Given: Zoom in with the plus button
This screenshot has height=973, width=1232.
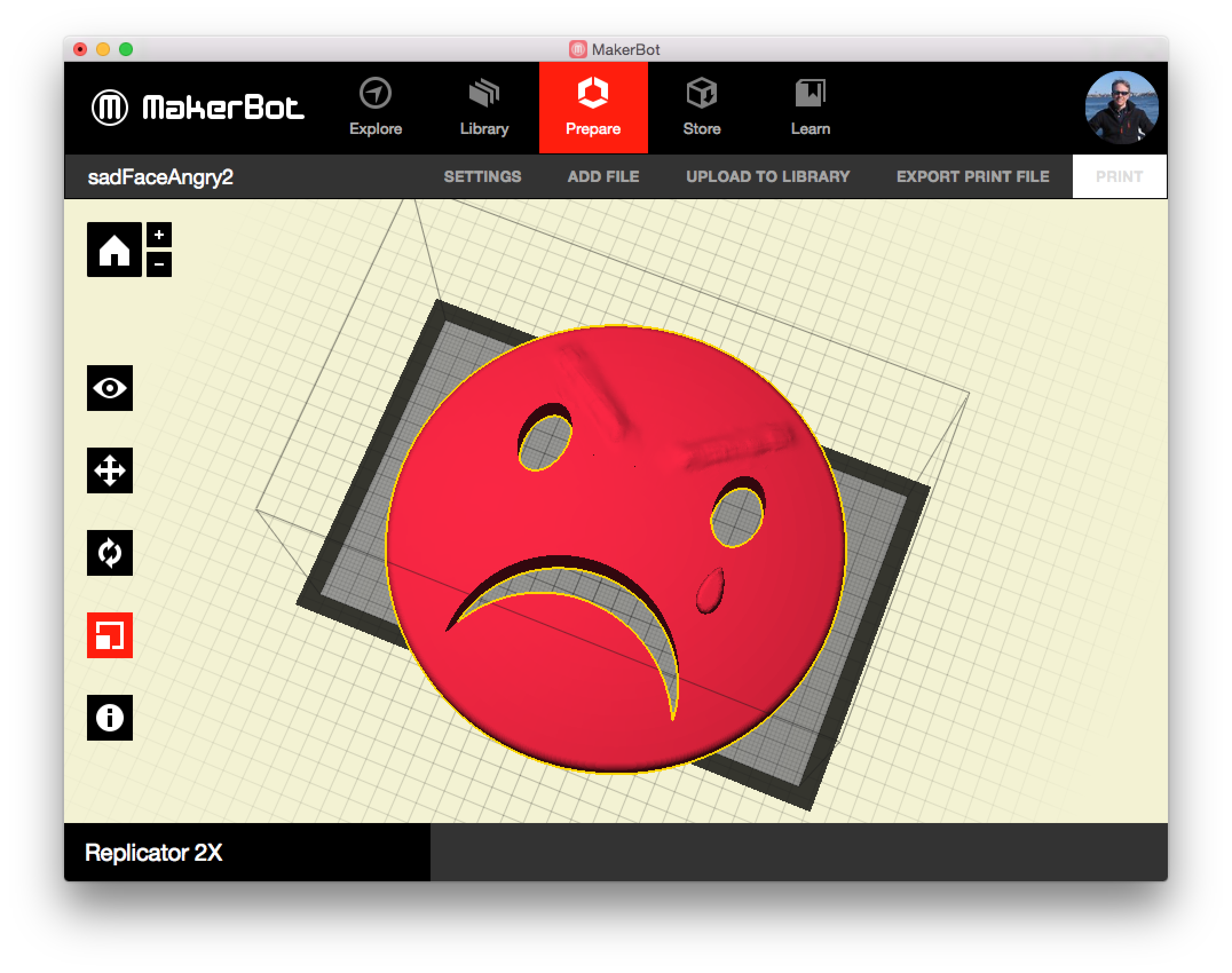Looking at the screenshot, I should (x=159, y=235).
